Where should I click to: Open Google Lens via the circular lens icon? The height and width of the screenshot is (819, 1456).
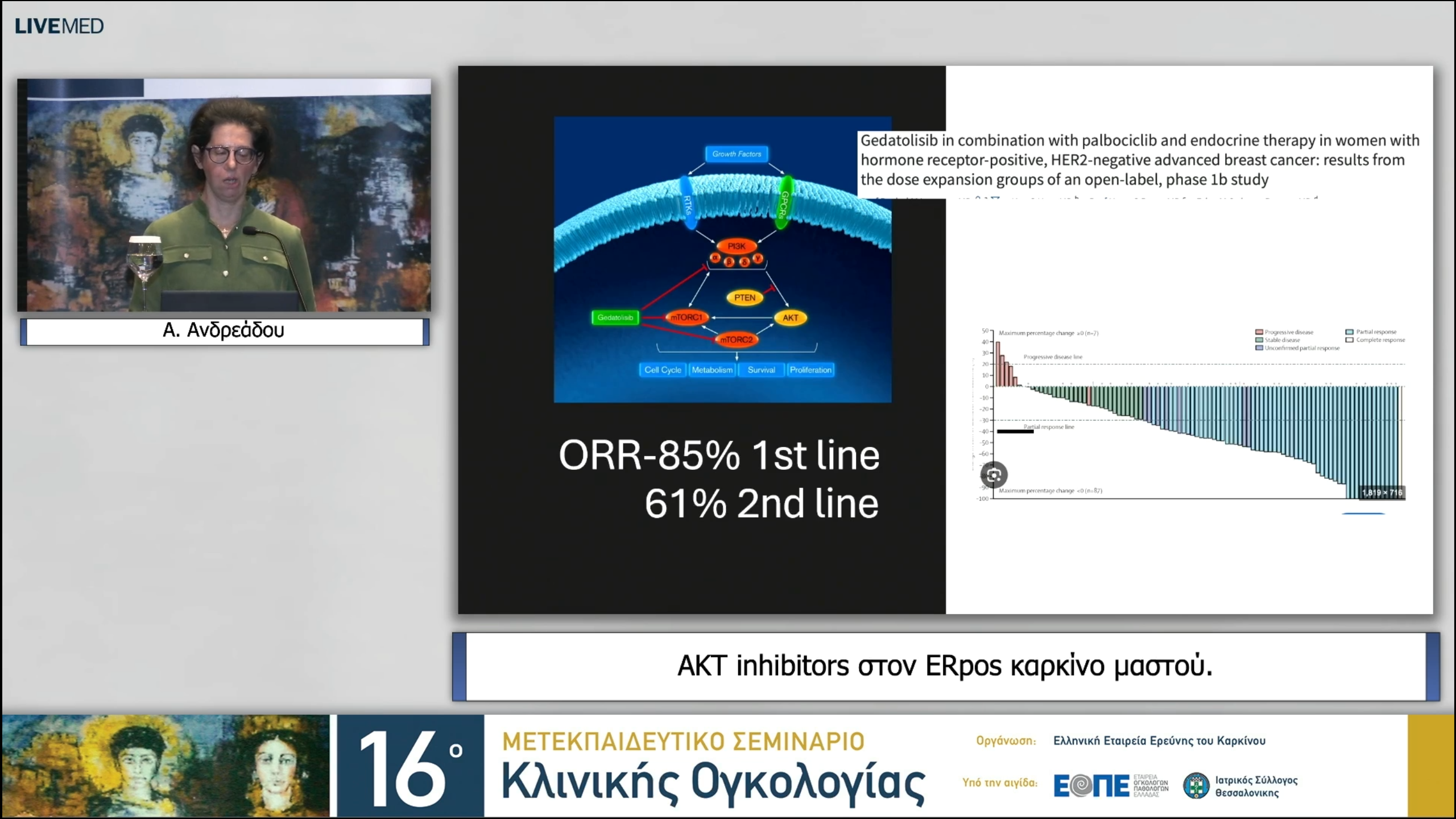click(x=995, y=475)
